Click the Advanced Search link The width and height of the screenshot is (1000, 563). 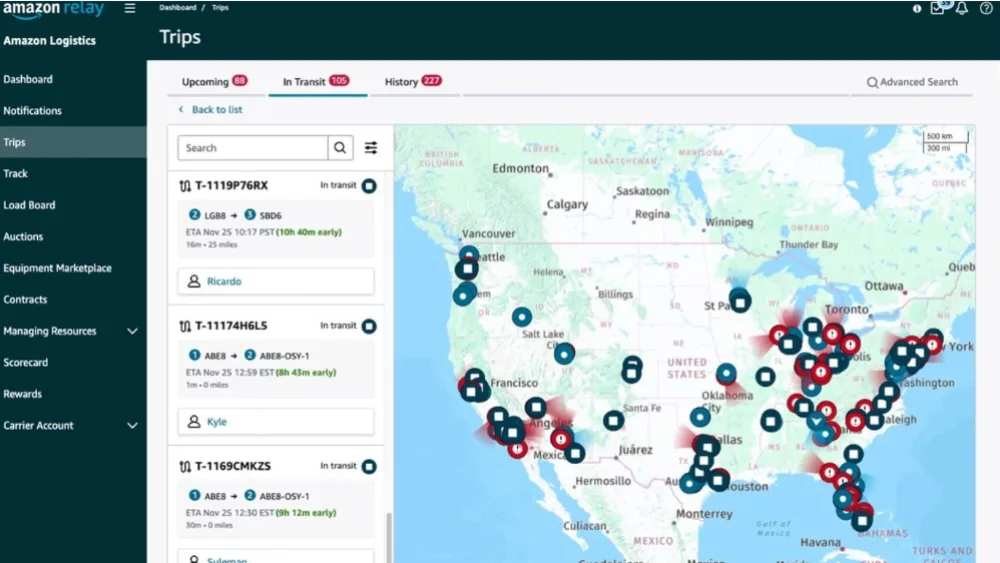point(912,82)
